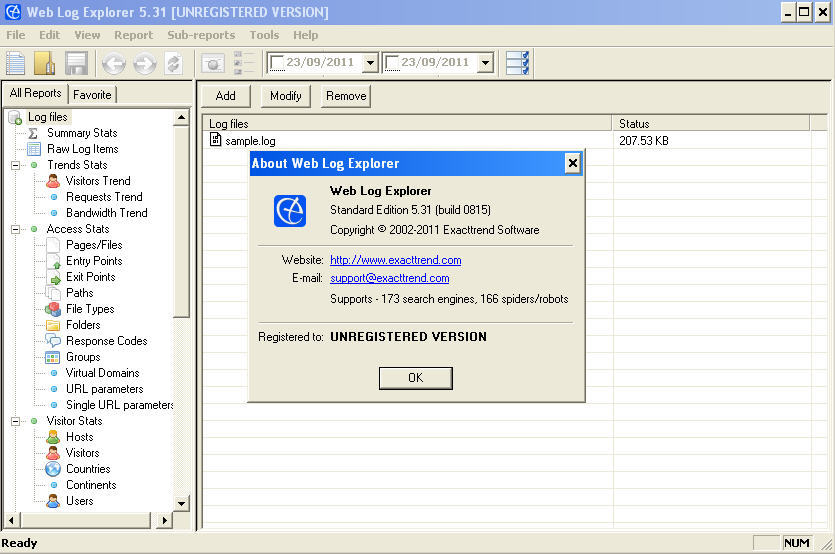Click the horizontal scrollbar right arrow
The image size is (835, 554).
tap(165, 520)
